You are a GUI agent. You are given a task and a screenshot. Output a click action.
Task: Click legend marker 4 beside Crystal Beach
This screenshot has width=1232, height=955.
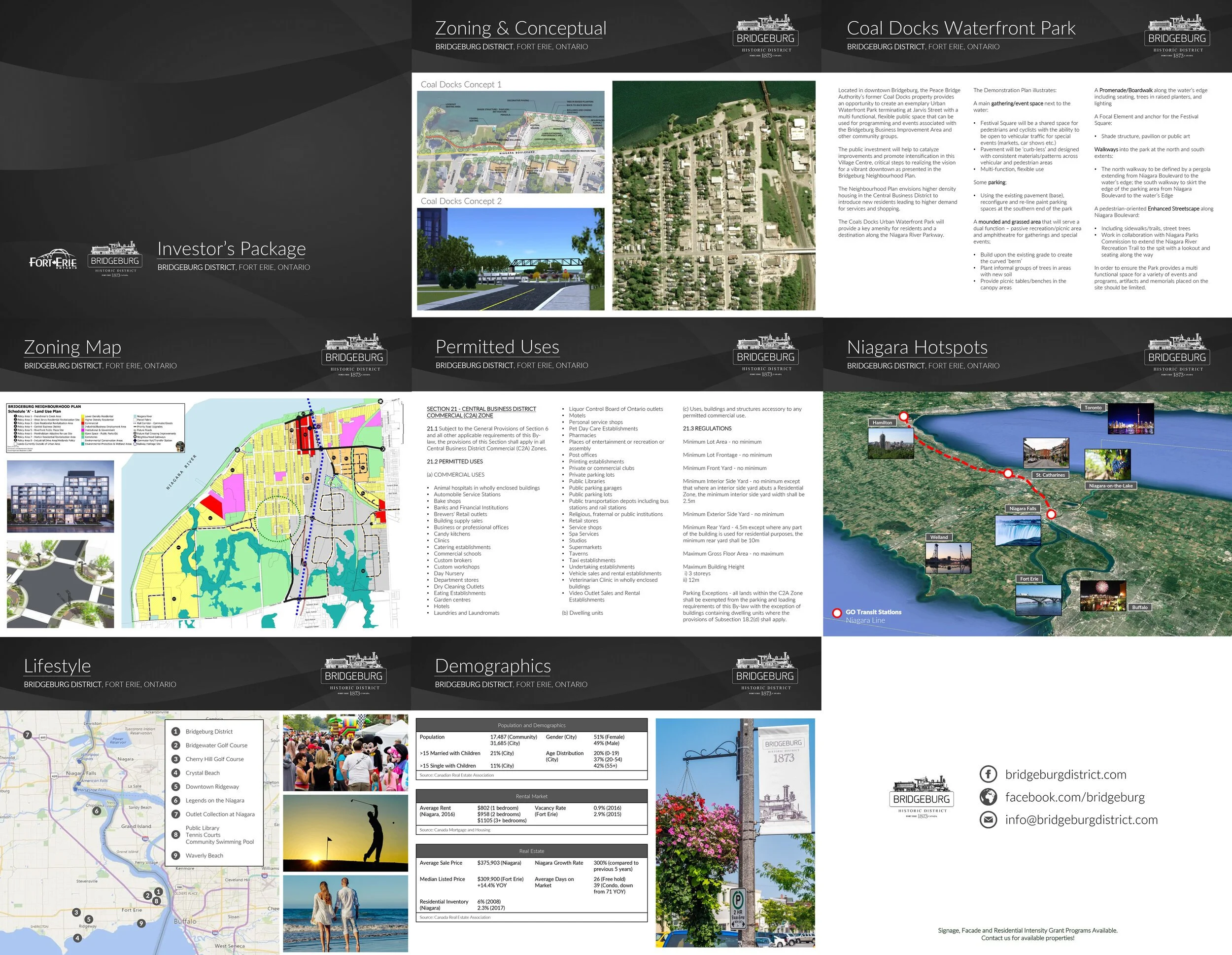(175, 773)
